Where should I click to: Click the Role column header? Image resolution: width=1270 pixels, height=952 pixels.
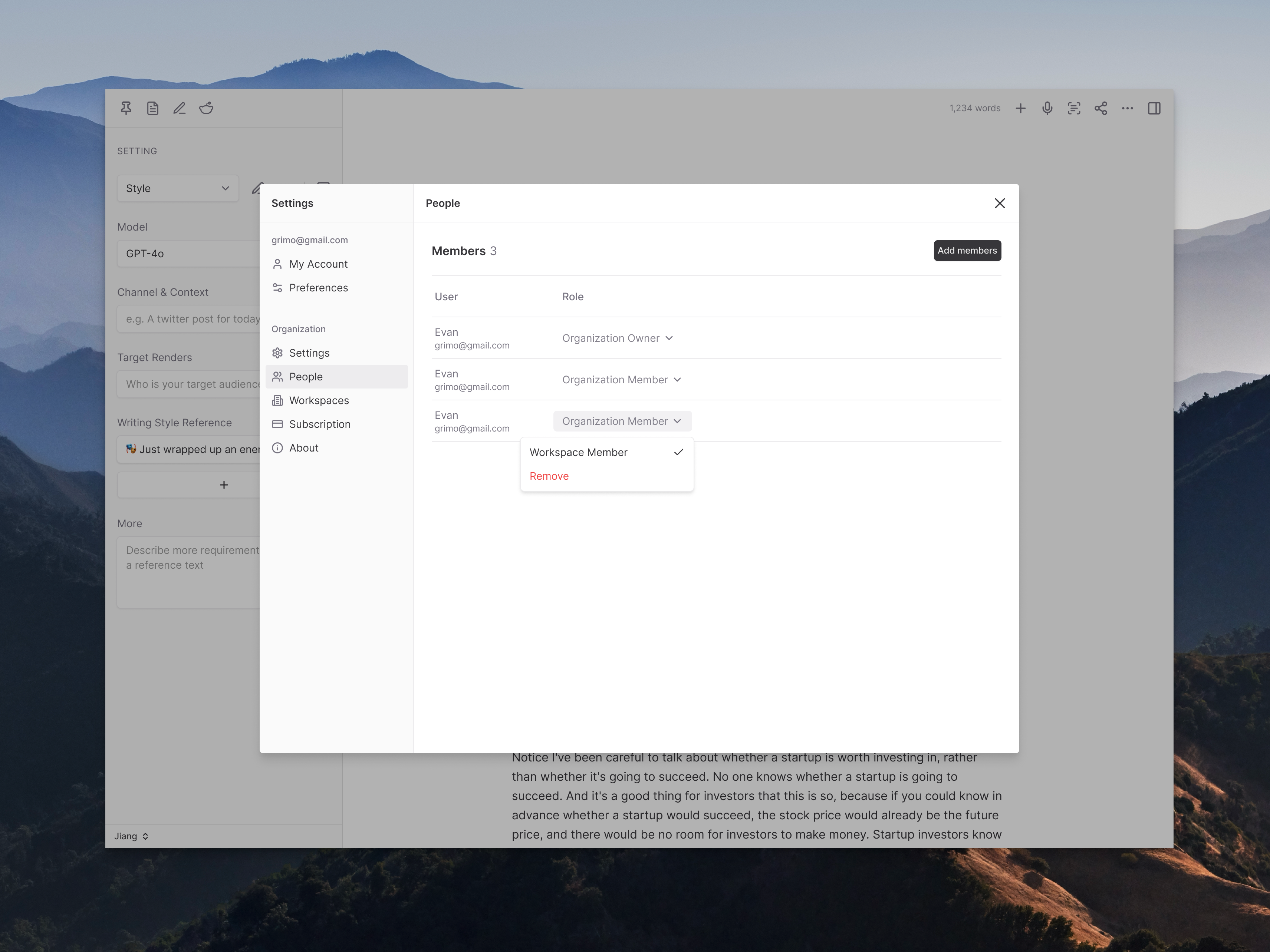point(572,297)
